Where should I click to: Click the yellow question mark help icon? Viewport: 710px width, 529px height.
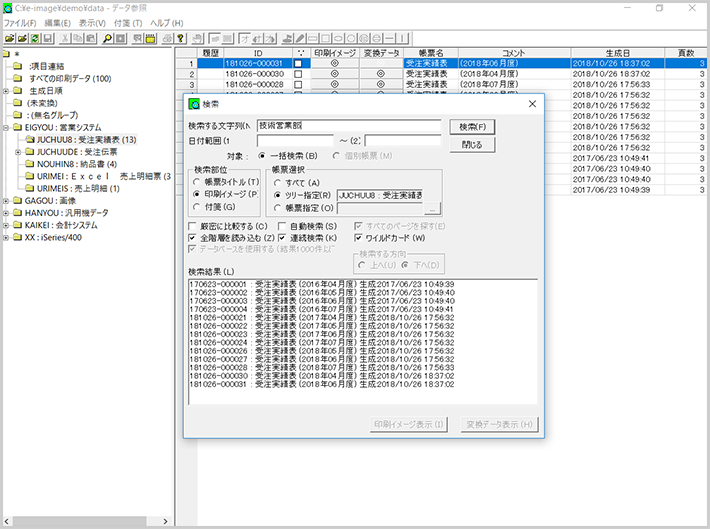point(181,38)
